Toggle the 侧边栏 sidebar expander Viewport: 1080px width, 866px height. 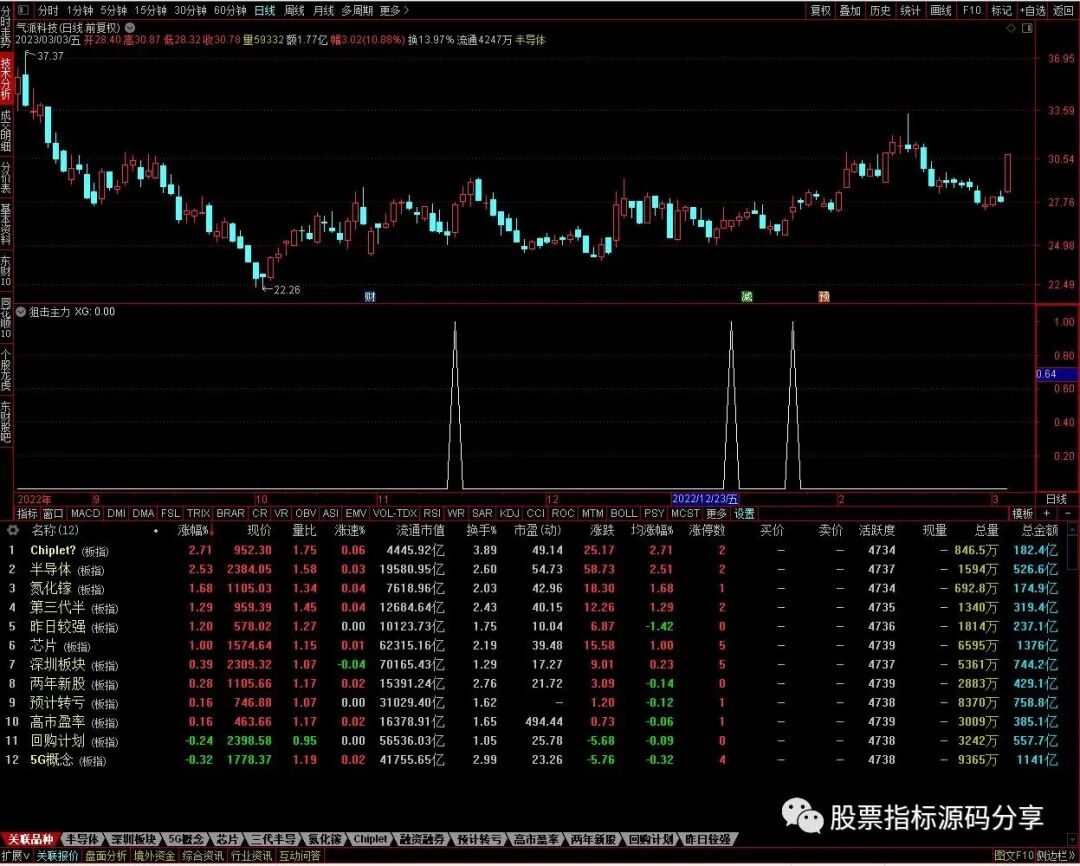pyautogui.click(x=1057, y=856)
